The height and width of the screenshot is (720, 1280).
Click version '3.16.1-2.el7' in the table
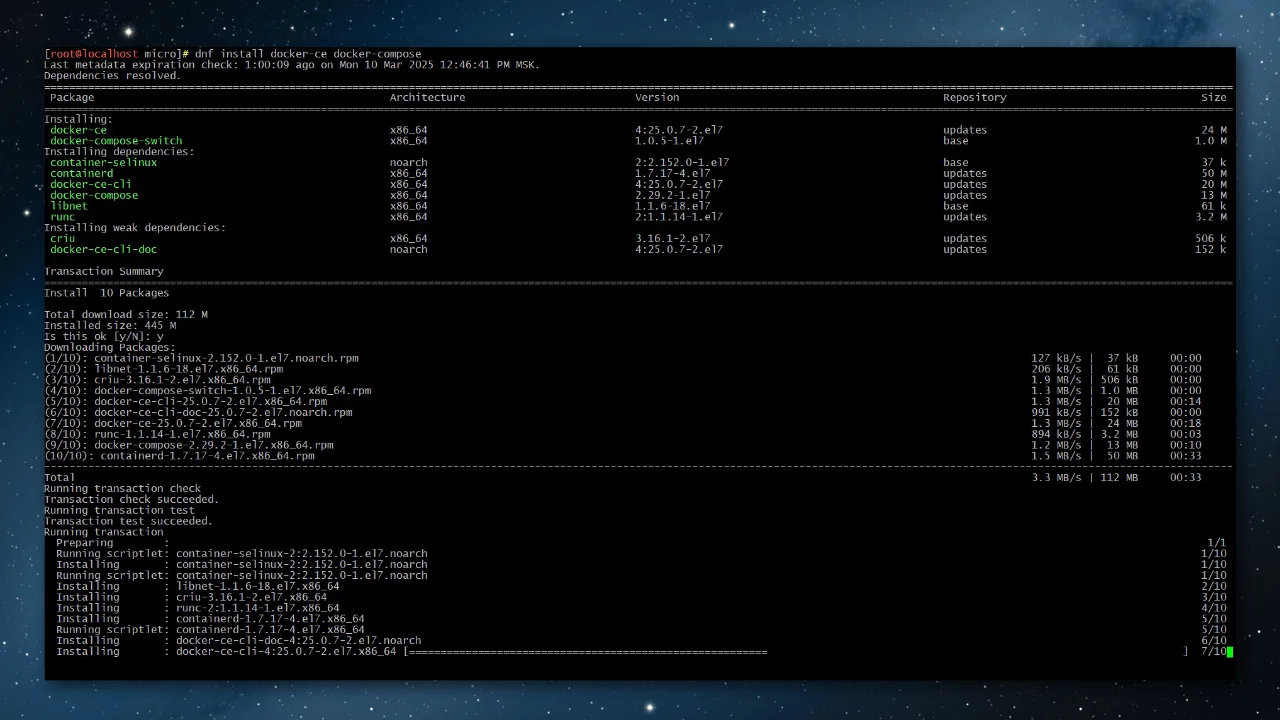[673, 239]
